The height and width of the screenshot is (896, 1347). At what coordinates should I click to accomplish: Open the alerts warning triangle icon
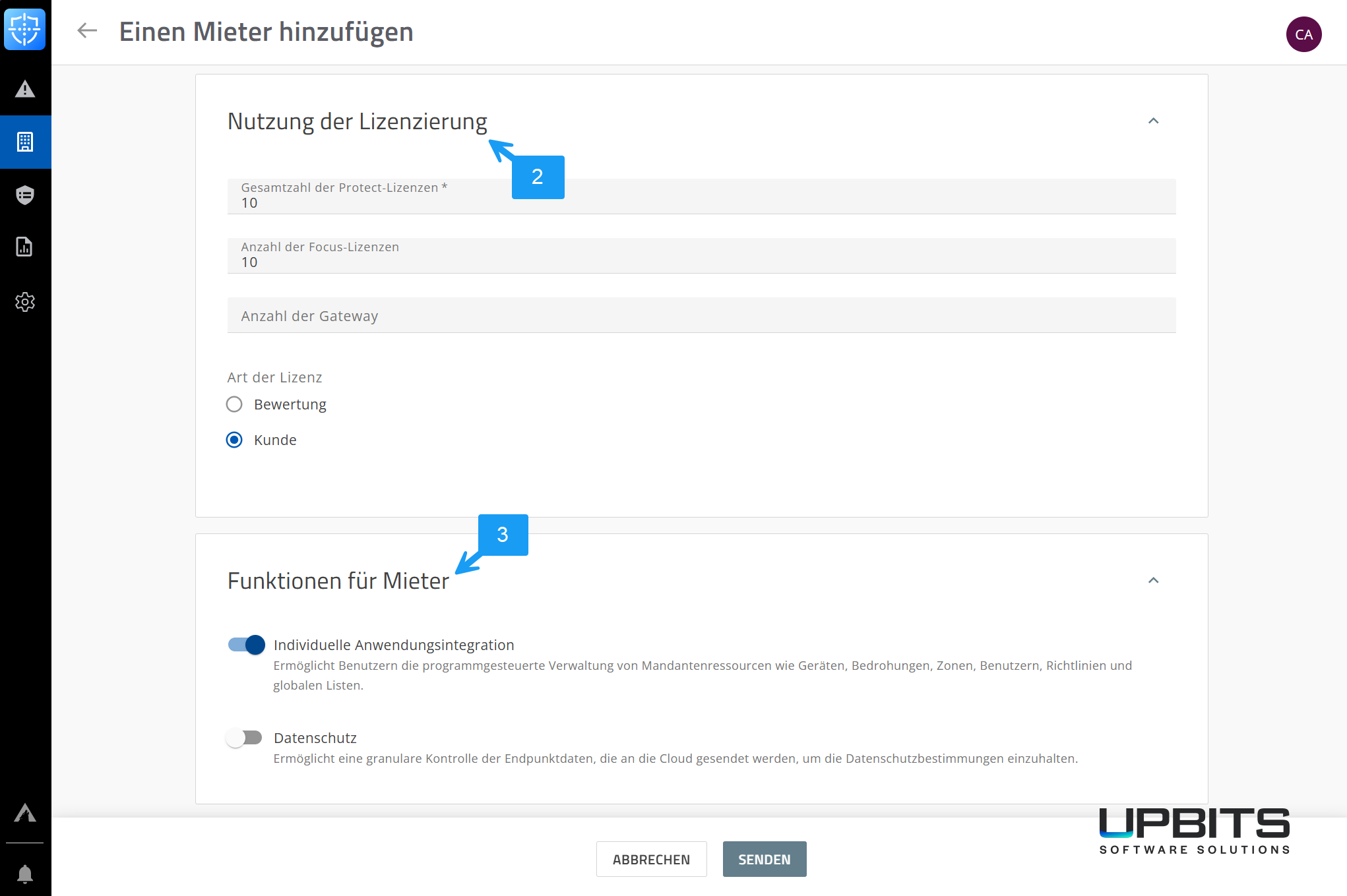25,89
